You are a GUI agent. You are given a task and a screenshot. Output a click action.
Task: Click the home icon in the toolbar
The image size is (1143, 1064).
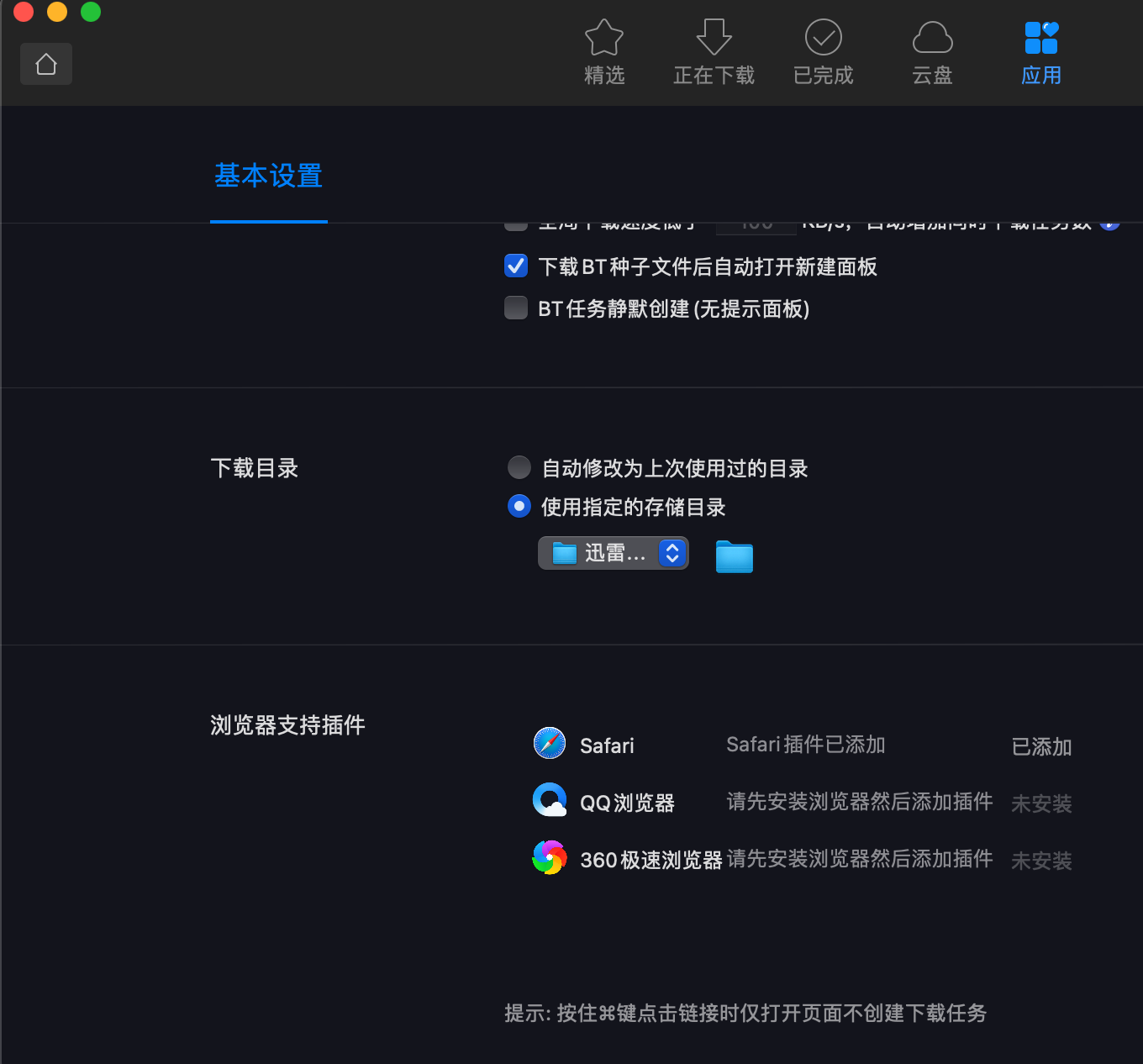coord(45,63)
